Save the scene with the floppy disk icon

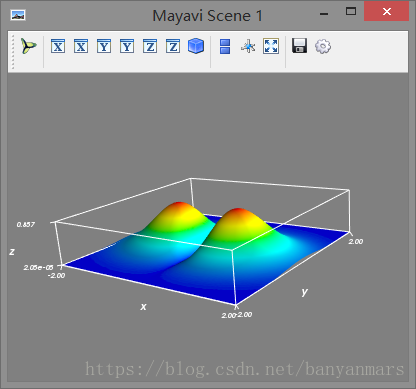[299, 46]
